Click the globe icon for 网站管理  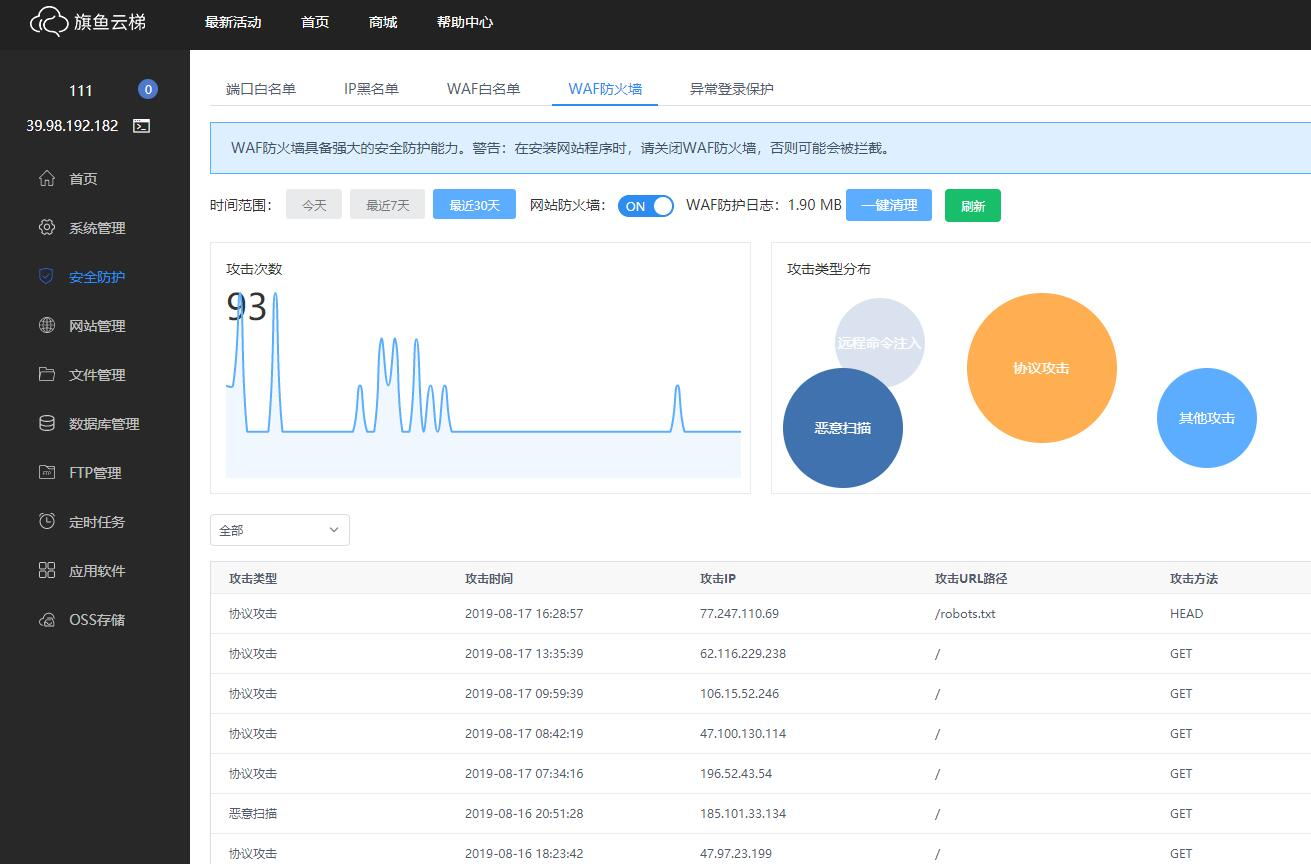click(47, 325)
